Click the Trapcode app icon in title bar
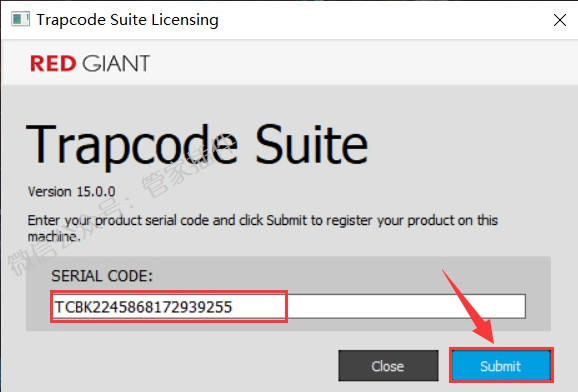Viewport: 578px width, 392px height. pyautogui.click(x=20, y=19)
